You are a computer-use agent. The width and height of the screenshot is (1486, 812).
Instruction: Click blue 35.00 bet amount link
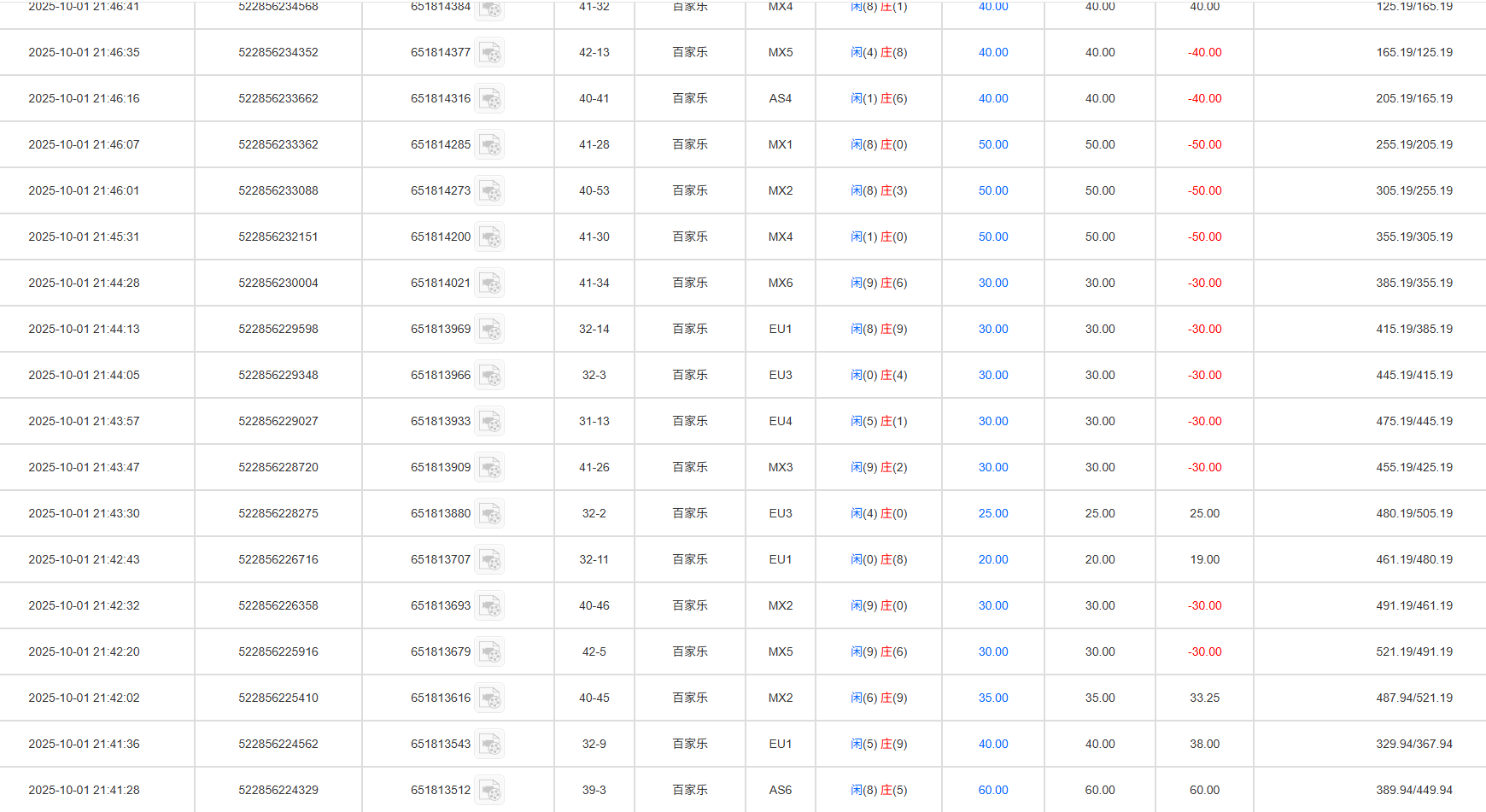[993, 698]
